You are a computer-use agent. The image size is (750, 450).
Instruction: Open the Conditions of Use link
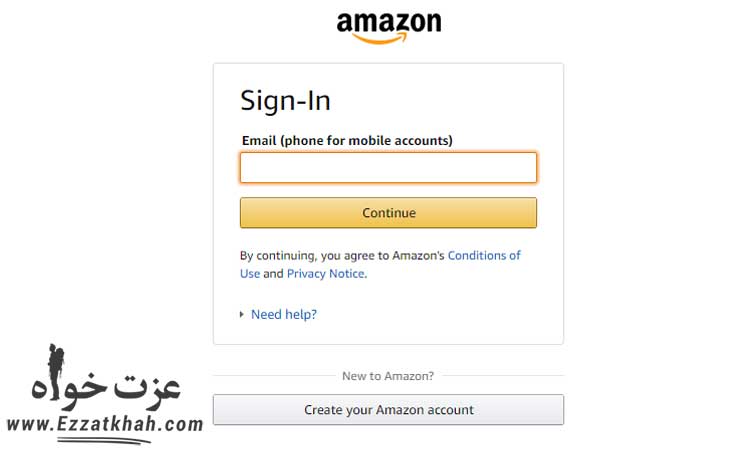[484, 255]
